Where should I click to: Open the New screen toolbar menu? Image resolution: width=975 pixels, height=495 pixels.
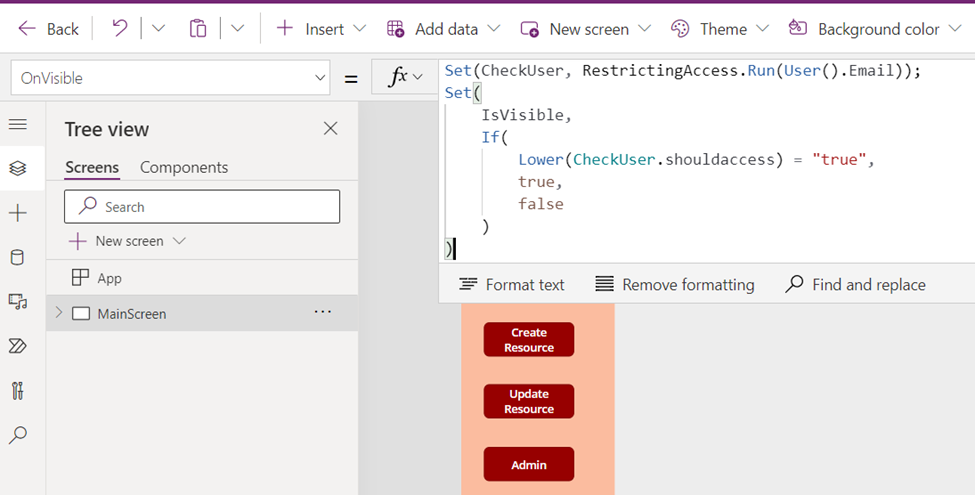tap(586, 29)
